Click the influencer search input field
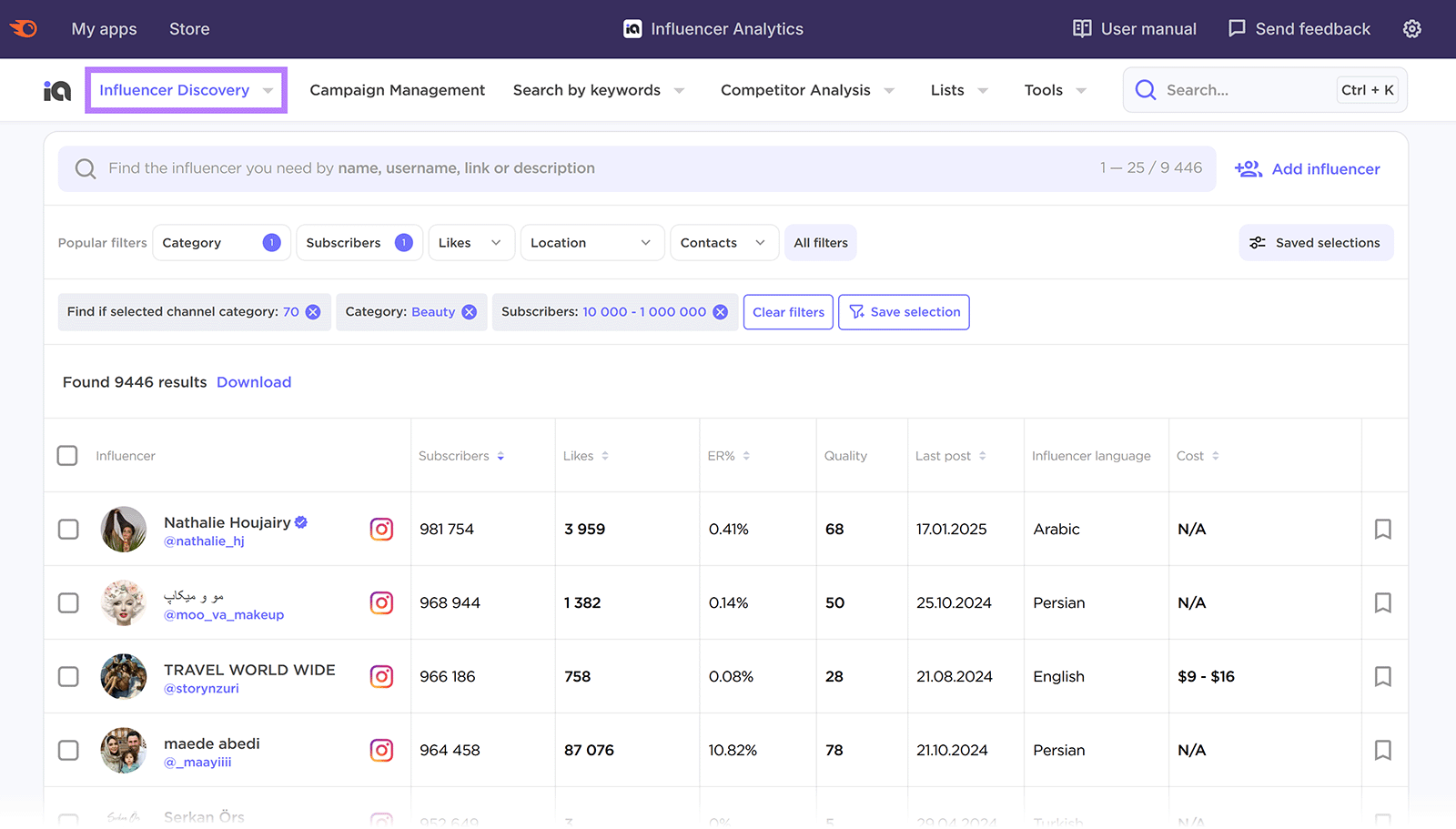Image resolution: width=1456 pixels, height=829 pixels. 546,168
